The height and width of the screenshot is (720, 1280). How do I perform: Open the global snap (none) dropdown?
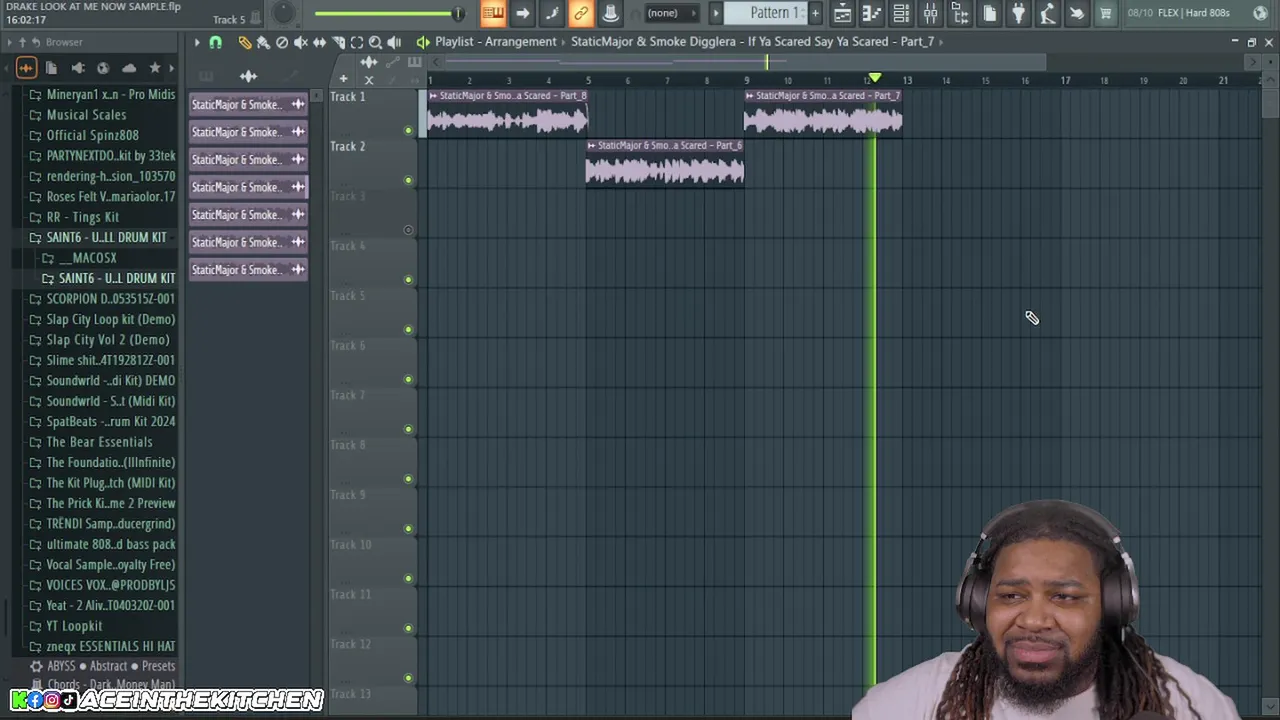(x=670, y=13)
